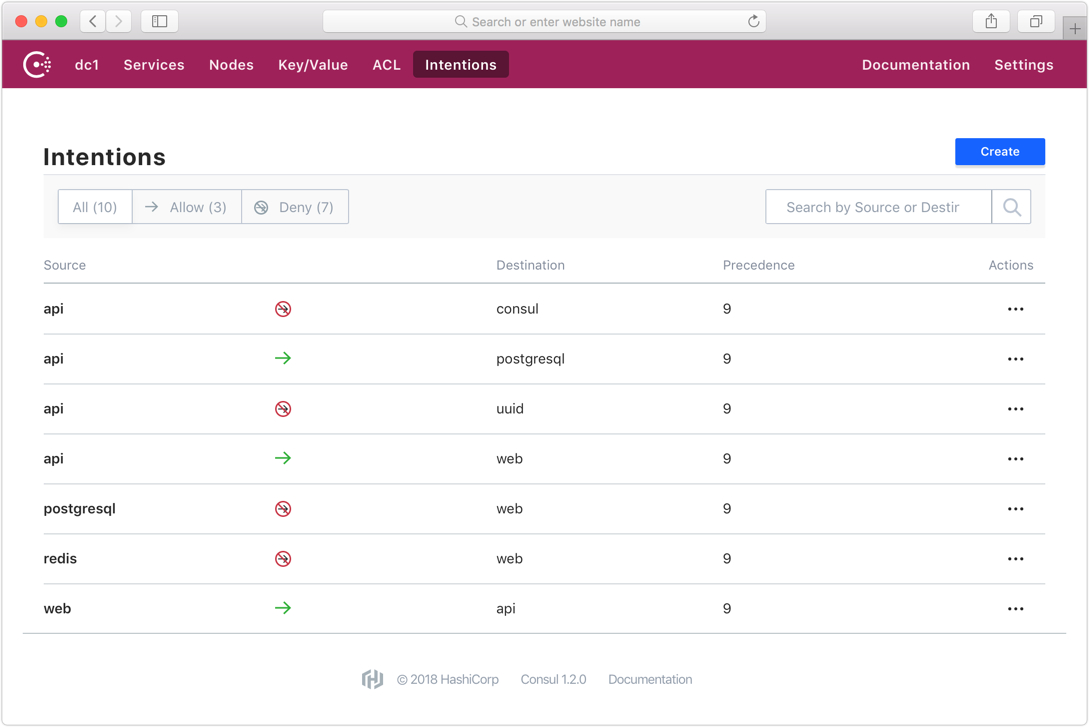Expand actions menu for web to api
The width and height of the screenshot is (1089, 727).
pyautogui.click(x=1015, y=609)
